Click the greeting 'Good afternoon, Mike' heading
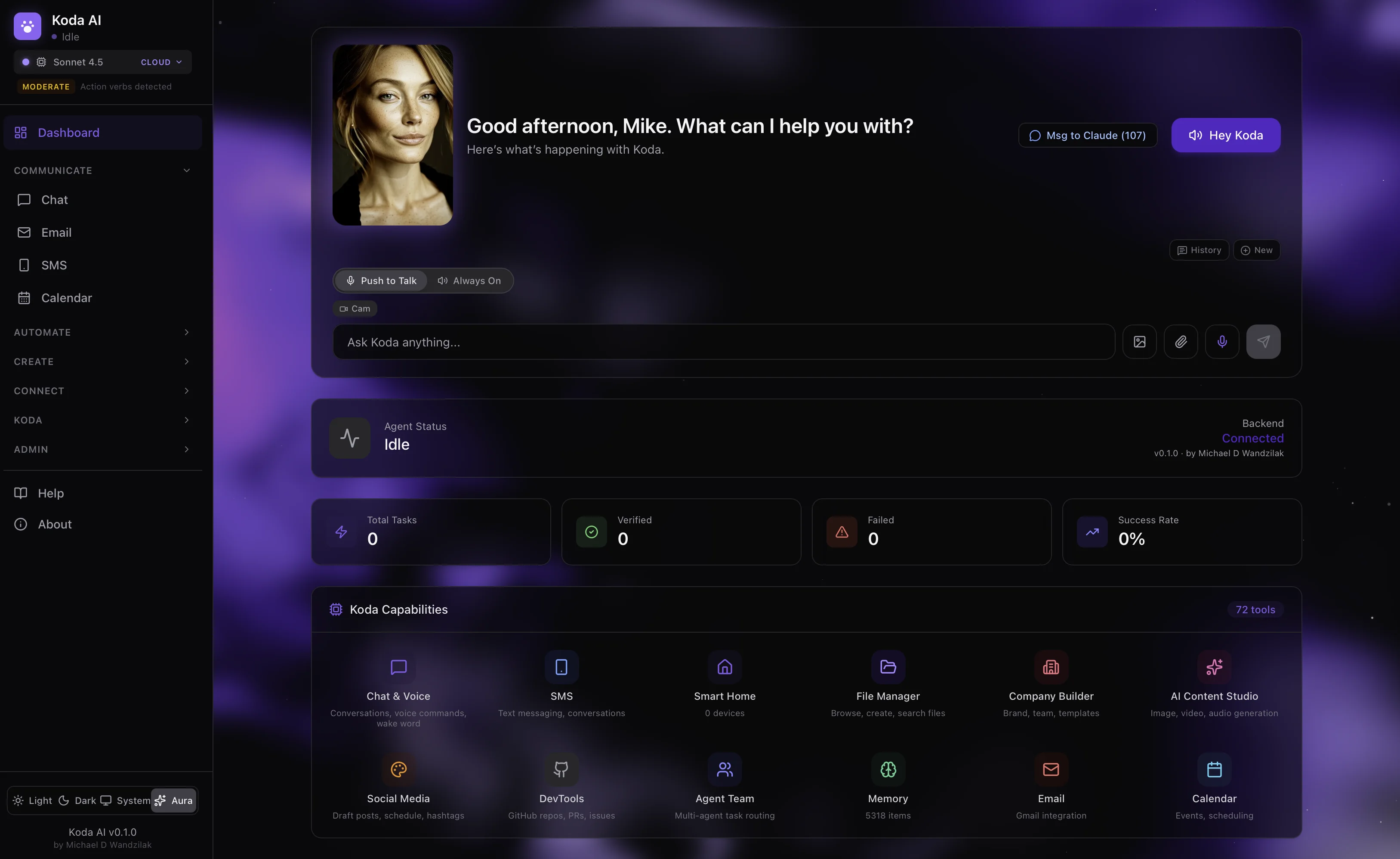Viewport: 1400px width, 859px height. coord(690,126)
